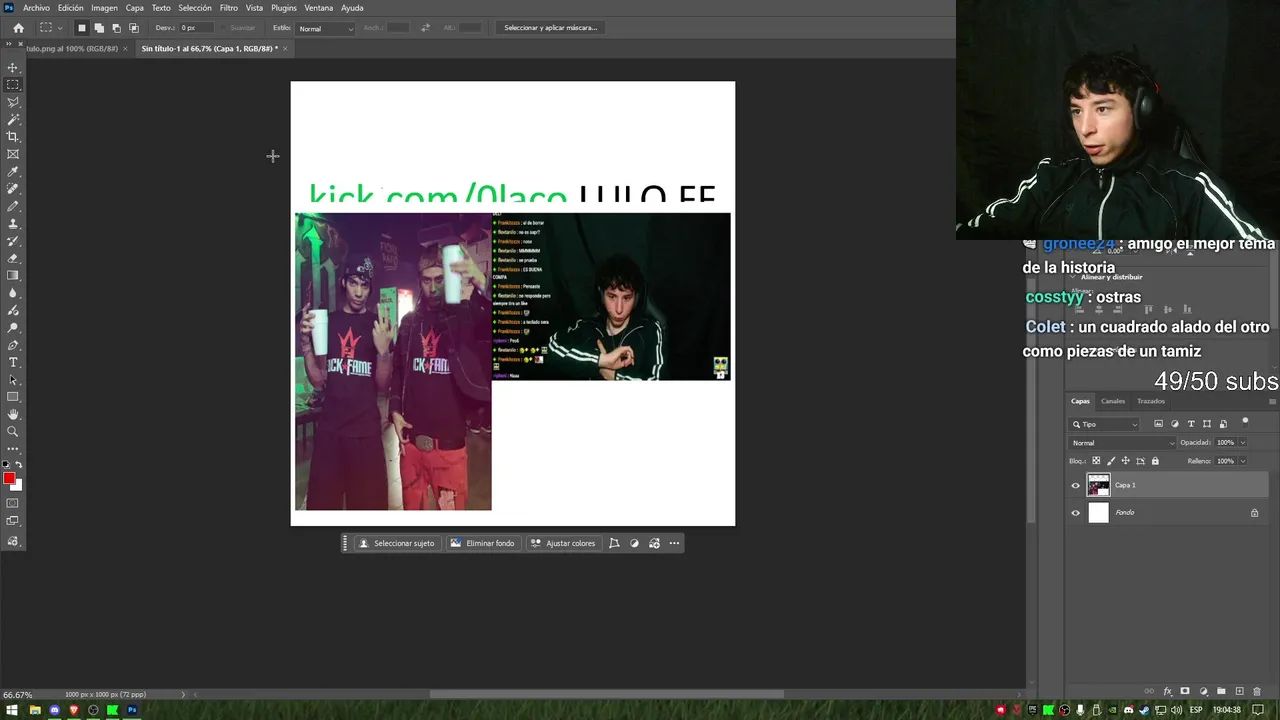
Task: Toggle lock position icon
Action: tap(1125, 461)
